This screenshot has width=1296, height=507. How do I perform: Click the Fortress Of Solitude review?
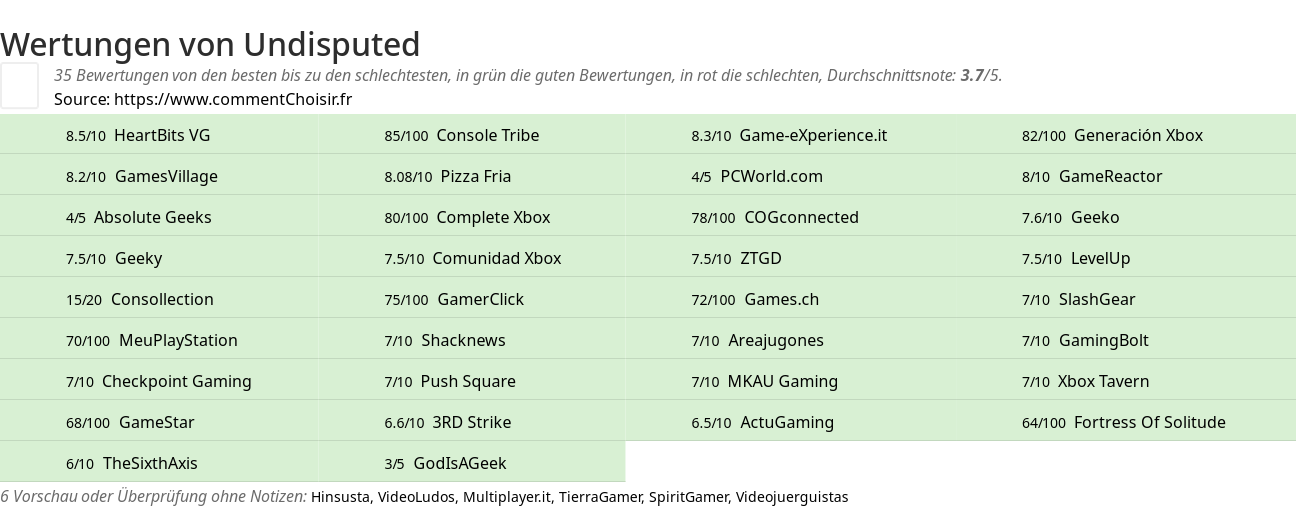point(1149,422)
